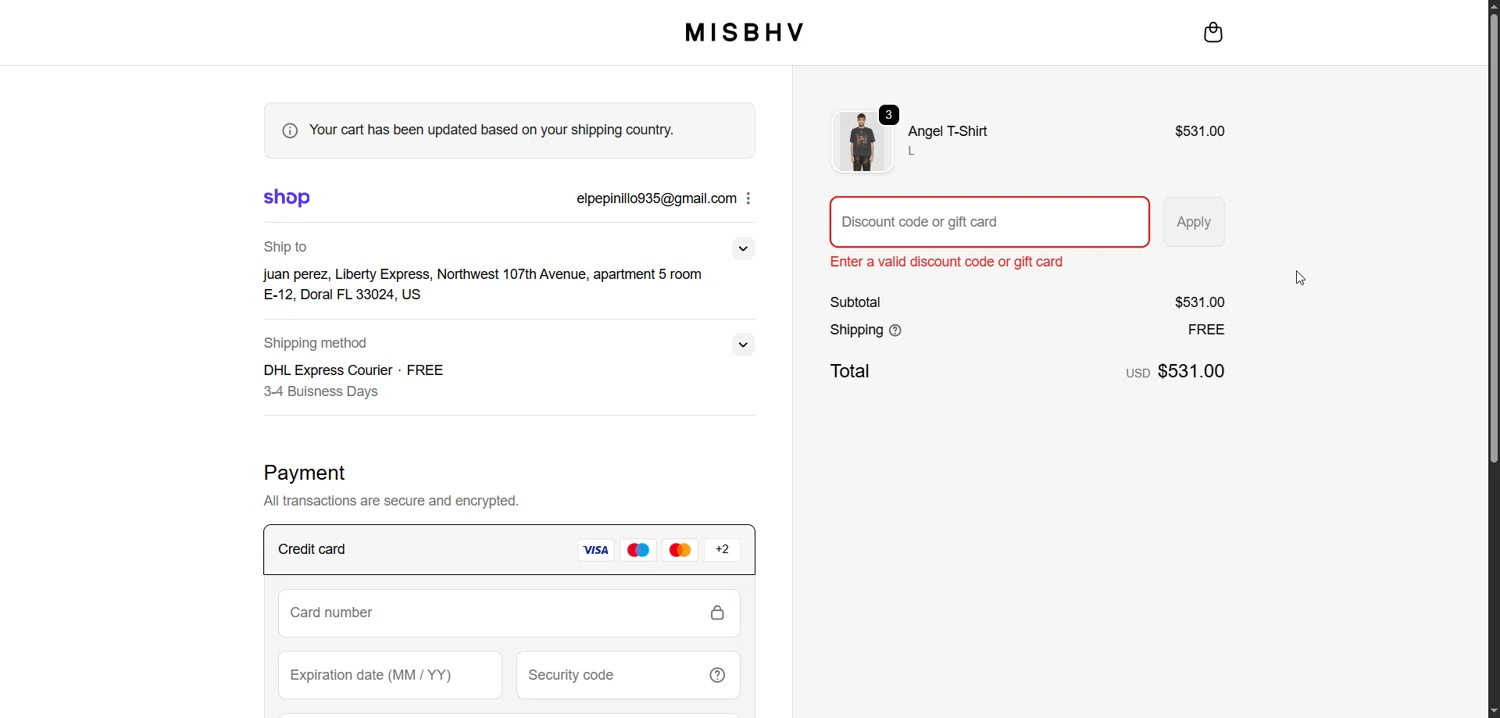This screenshot has width=1500, height=718.
Task: Click the info icon in cart update notice
Action: (290, 131)
